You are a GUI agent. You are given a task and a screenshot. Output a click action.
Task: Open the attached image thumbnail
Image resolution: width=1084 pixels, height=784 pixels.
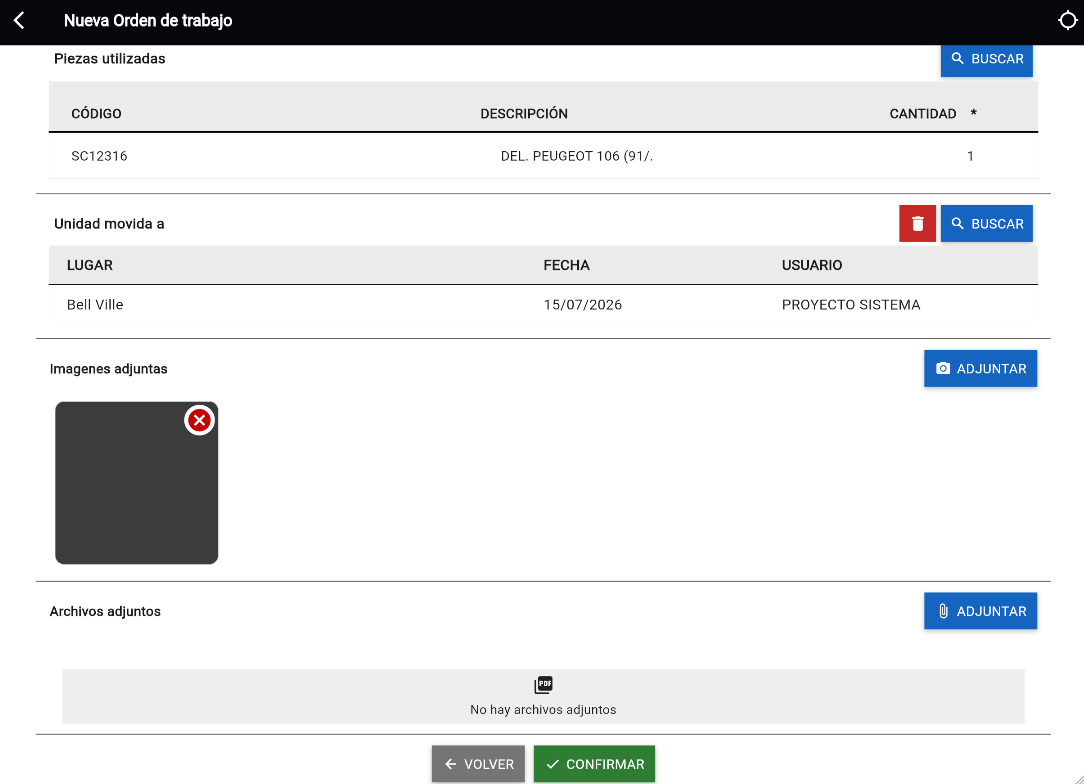coord(136,483)
